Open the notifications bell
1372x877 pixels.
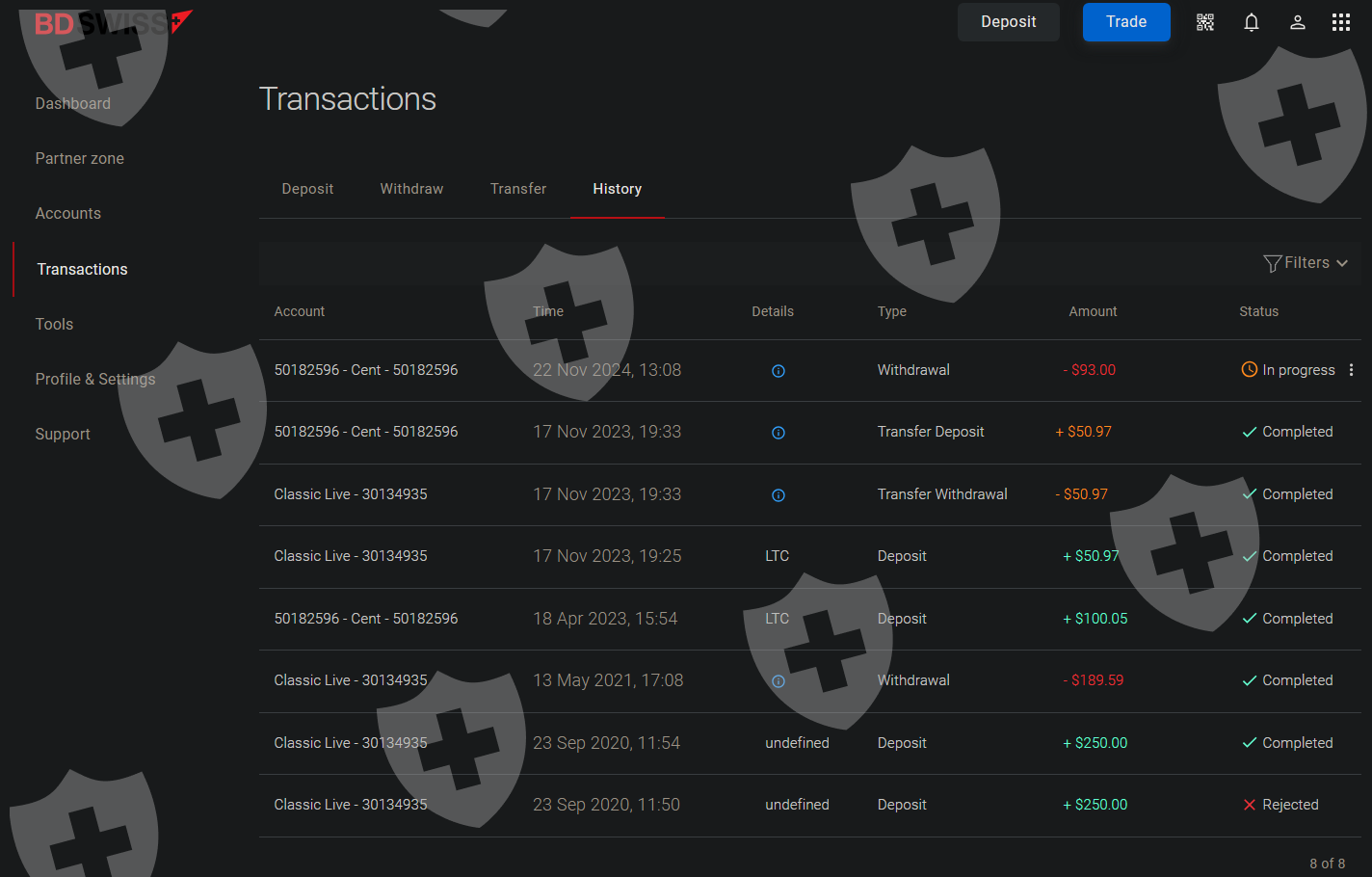click(1251, 22)
